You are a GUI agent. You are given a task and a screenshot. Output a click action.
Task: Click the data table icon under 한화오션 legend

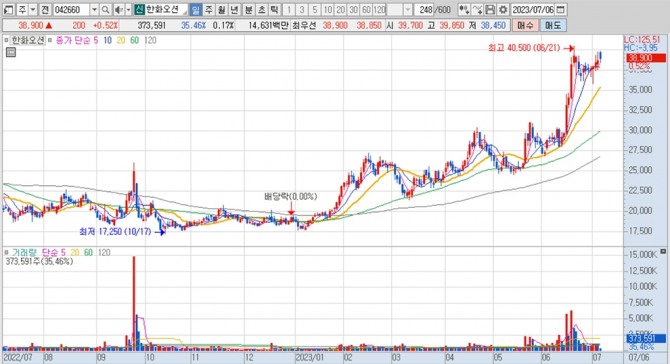[x=11, y=53]
